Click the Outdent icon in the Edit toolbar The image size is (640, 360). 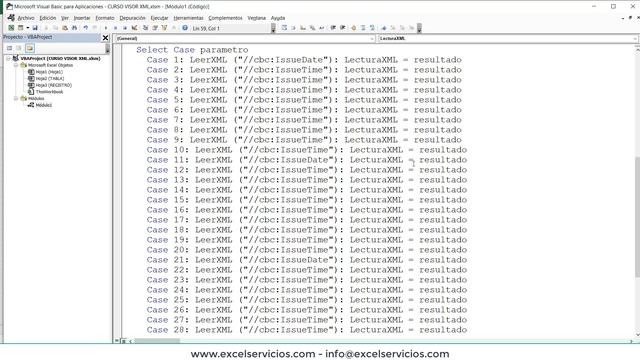point(342,28)
